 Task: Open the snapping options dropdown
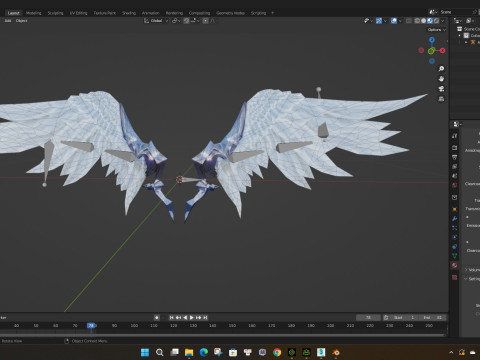pyautogui.click(x=195, y=21)
